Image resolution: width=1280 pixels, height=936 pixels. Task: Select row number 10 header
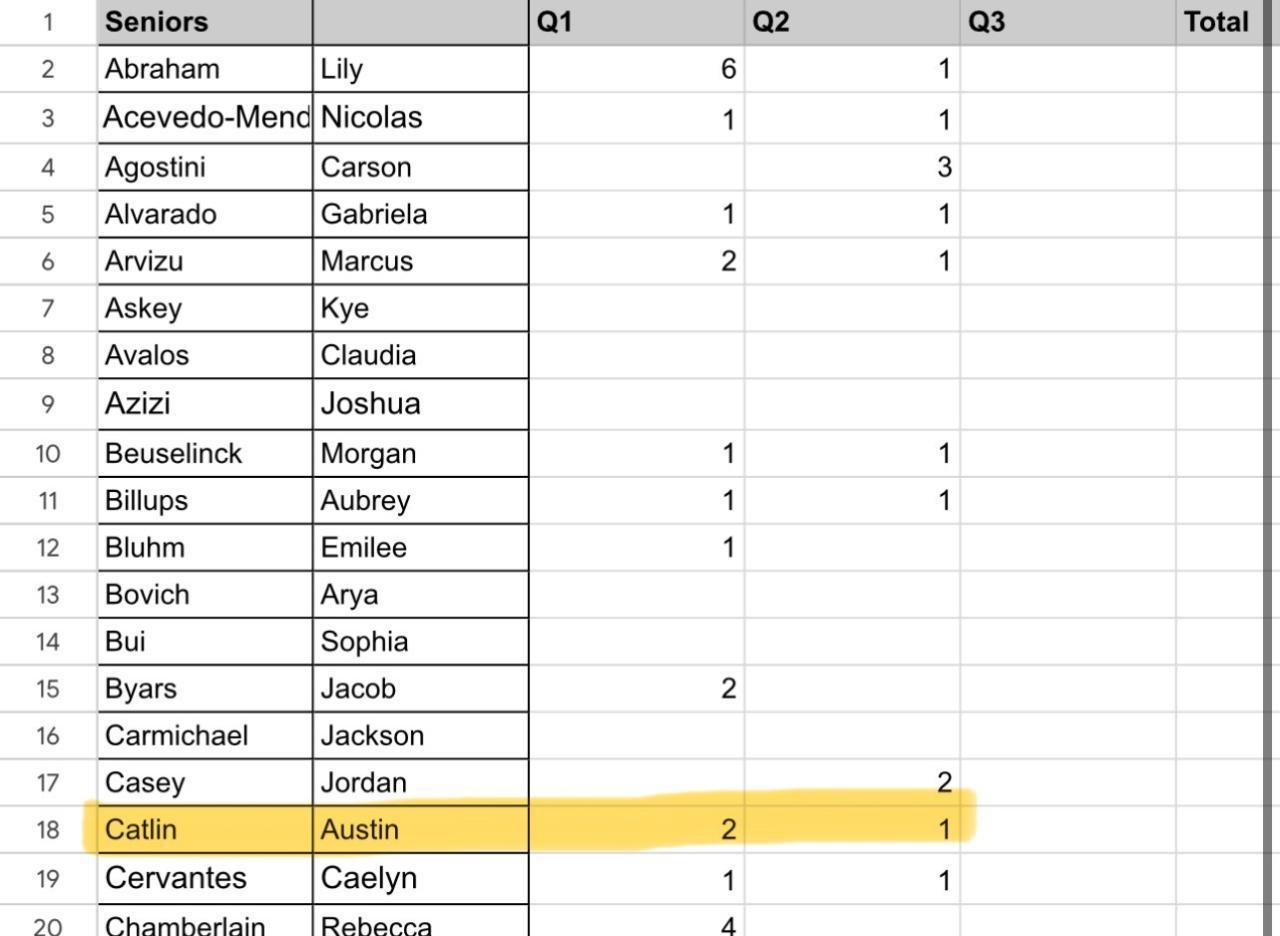click(47, 454)
